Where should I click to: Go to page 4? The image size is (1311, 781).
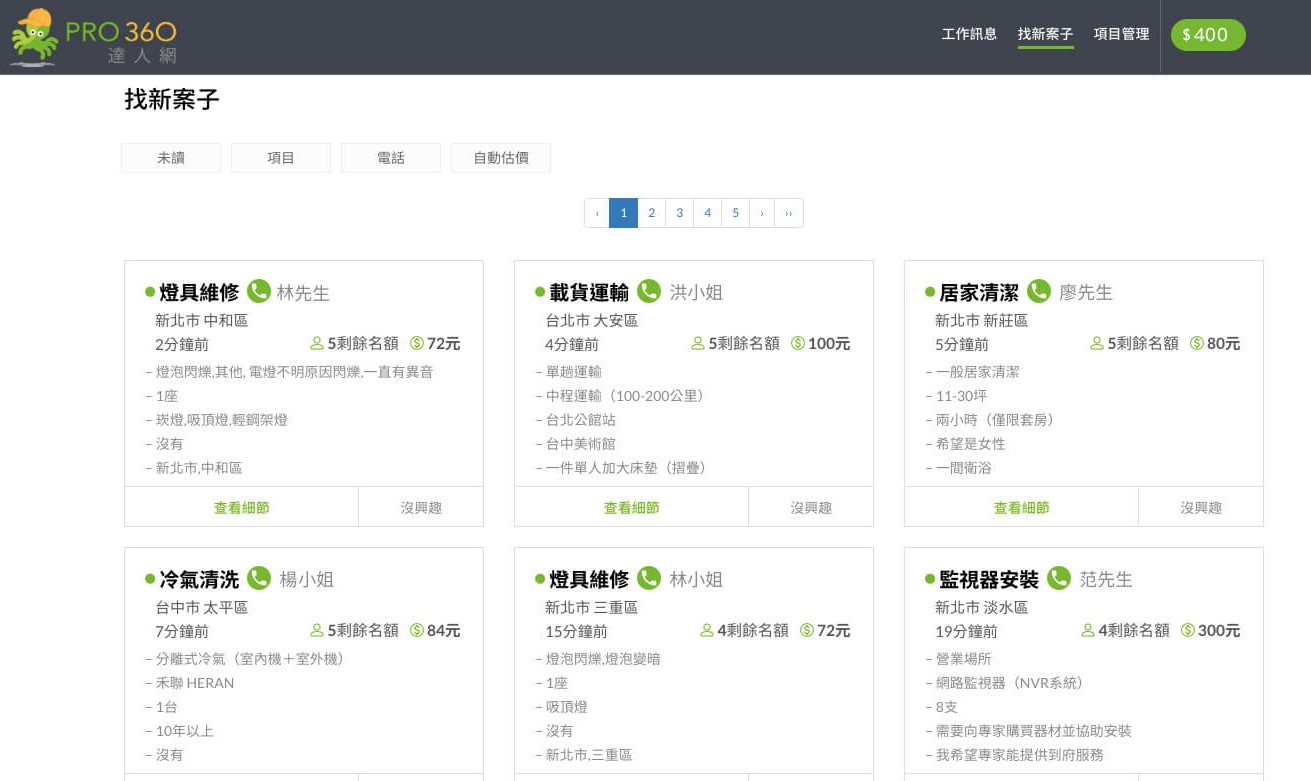[x=707, y=213]
